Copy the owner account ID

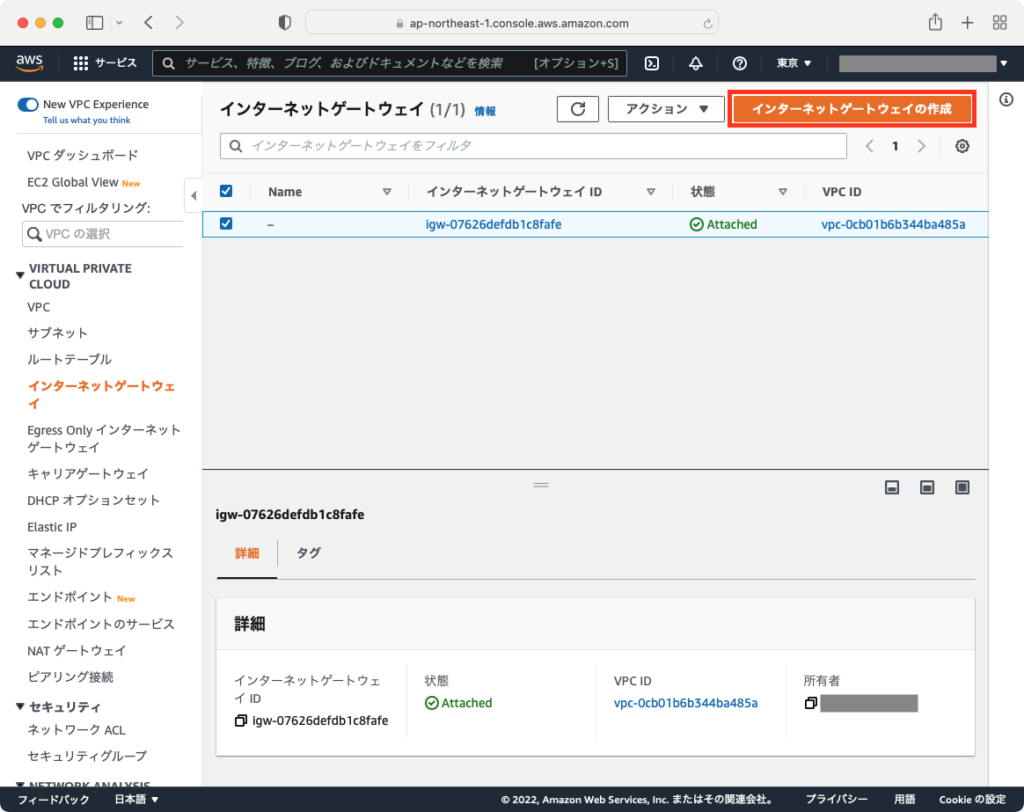click(810, 703)
